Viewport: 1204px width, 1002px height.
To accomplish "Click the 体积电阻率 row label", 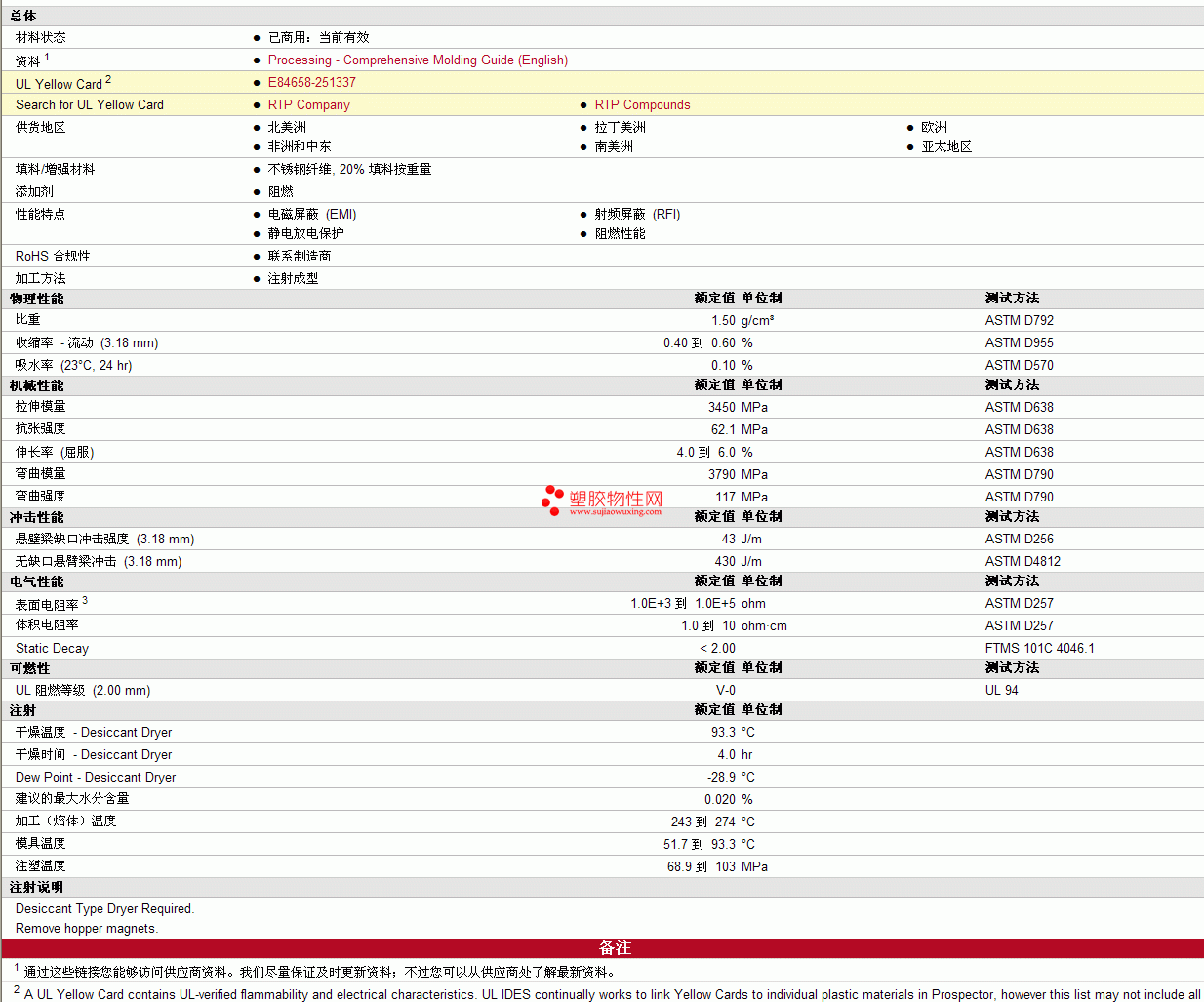I will point(47,624).
